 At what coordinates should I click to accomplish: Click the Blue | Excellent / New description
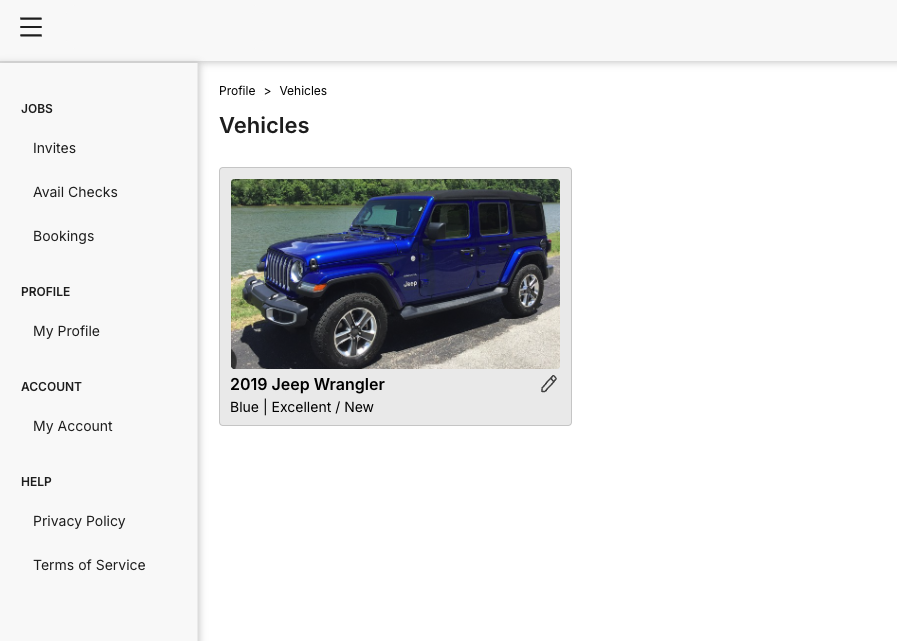(301, 407)
